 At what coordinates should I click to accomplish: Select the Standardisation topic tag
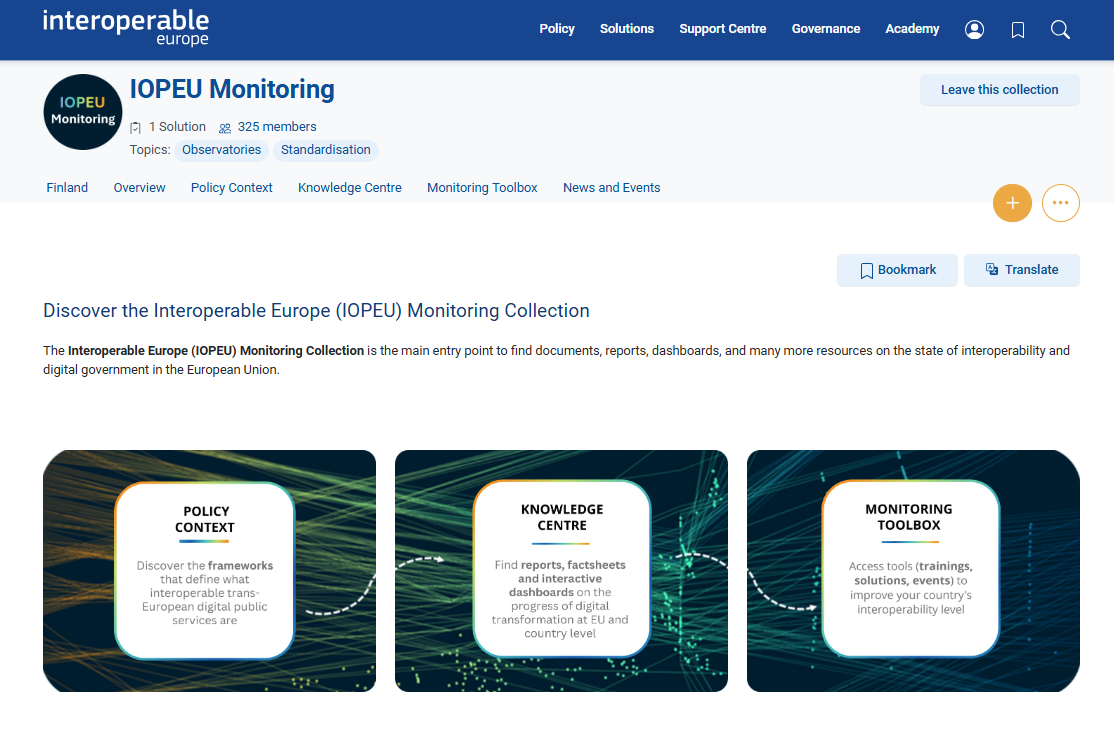(x=325, y=150)
